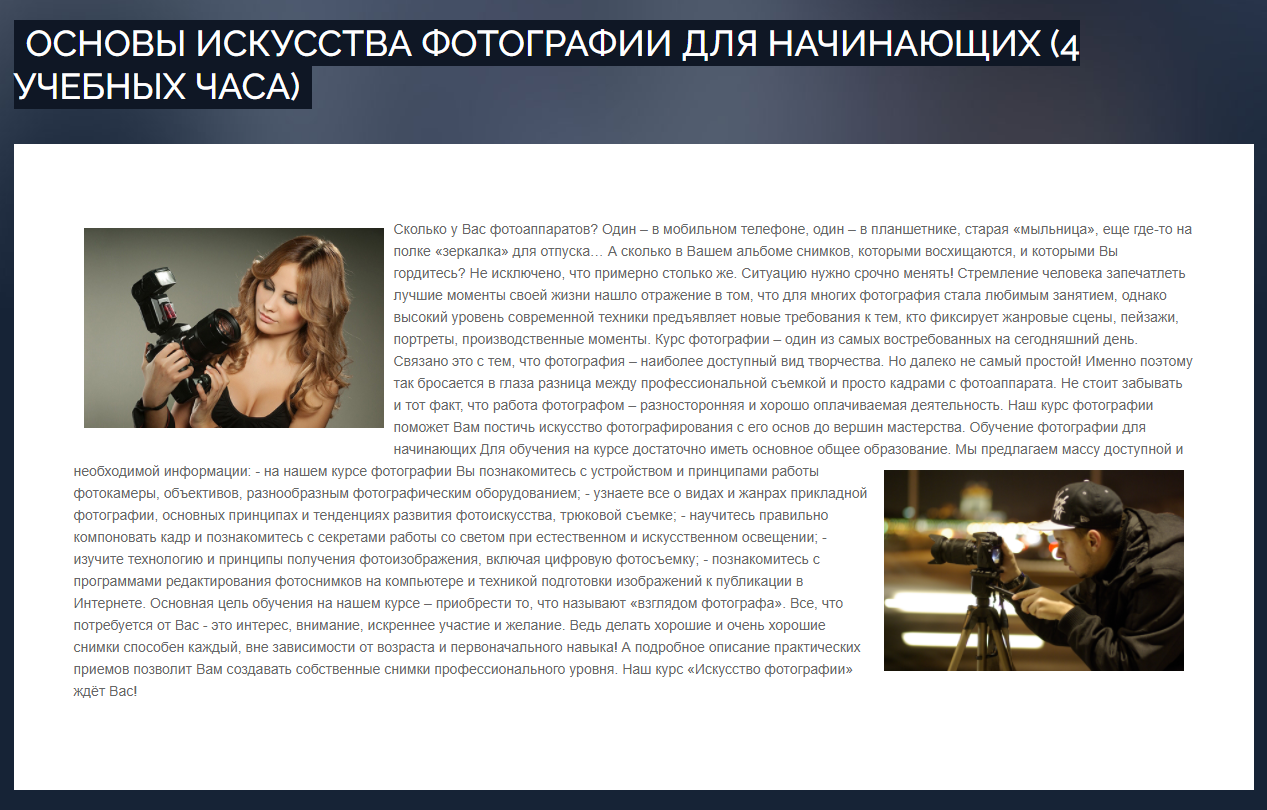Click the word «зеркалка» in the second line
The image size is (1267, 810).
pyautogui.click(x=472, y=251)
